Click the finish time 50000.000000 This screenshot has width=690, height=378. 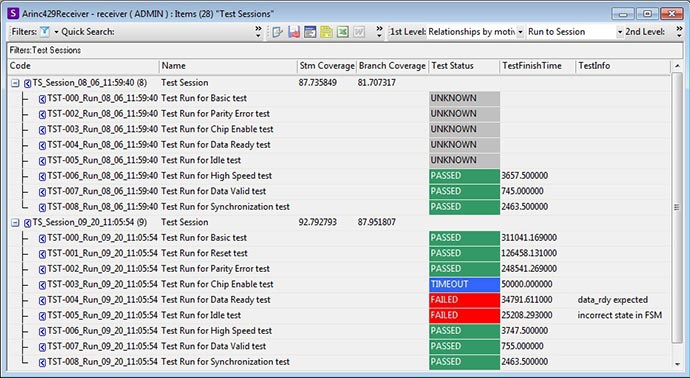tap(526, 284)
